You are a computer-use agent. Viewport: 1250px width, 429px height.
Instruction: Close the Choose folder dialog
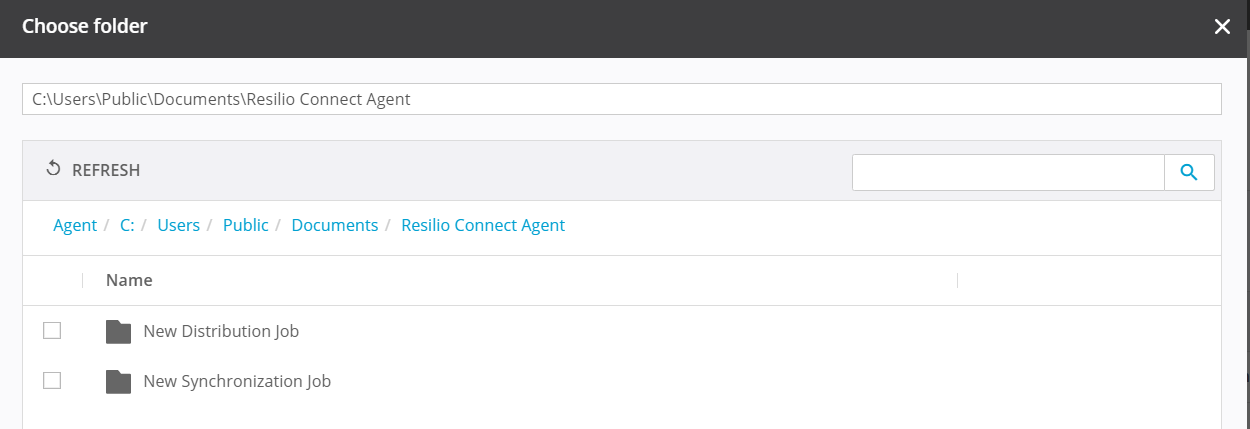pos(1222,27)
